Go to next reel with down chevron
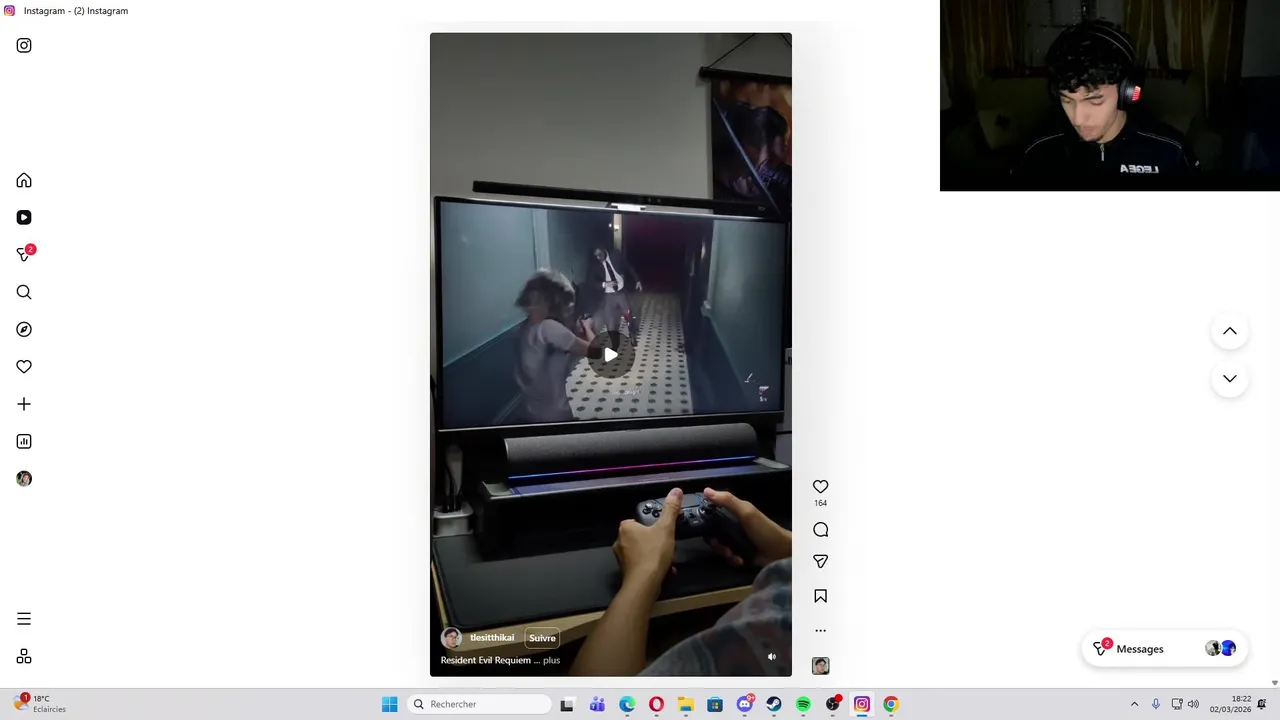The width and height of the screenshot is (1280, 720). pyautogui.click(x=1229, y=378)
